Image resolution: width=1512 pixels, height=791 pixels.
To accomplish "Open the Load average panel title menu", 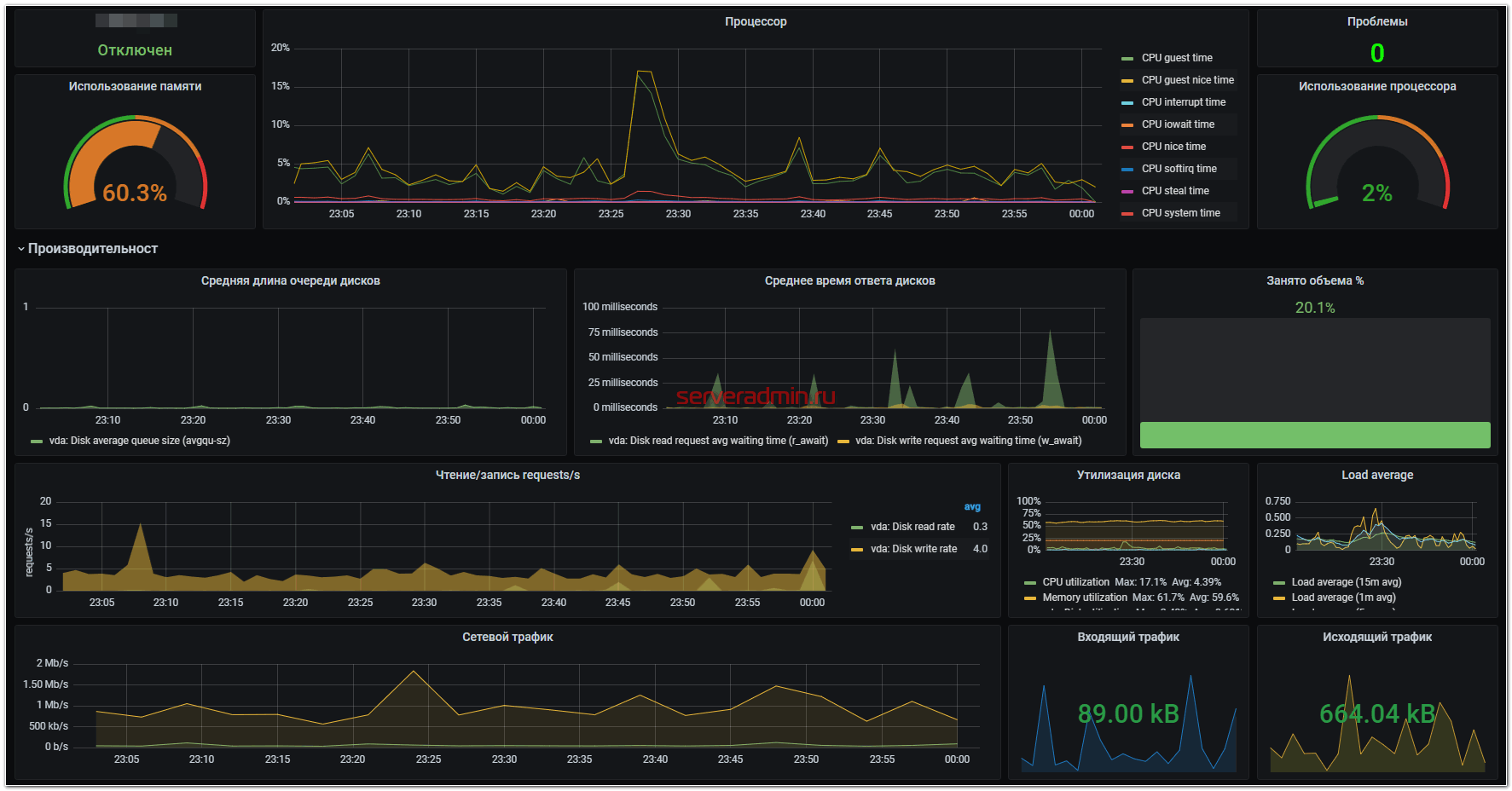I will [1376, 475].
